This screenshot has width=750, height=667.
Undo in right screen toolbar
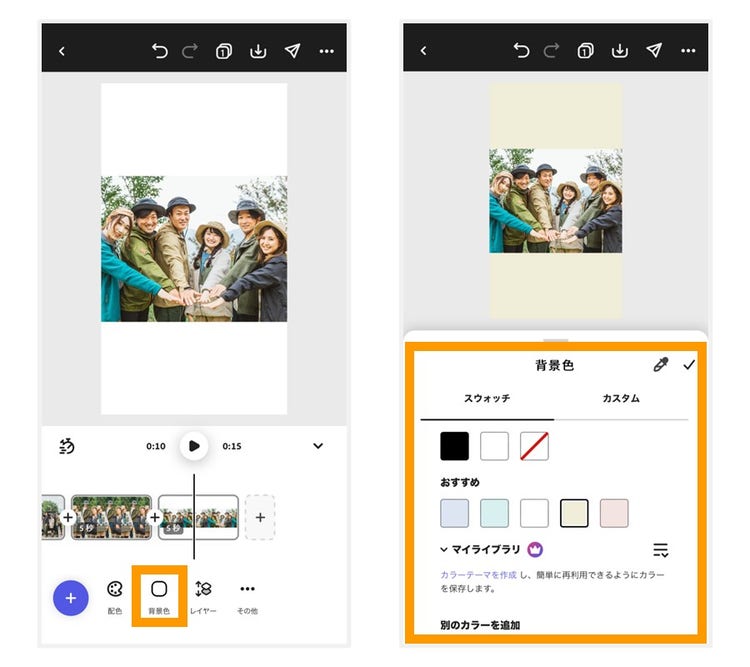click(521, 50)
